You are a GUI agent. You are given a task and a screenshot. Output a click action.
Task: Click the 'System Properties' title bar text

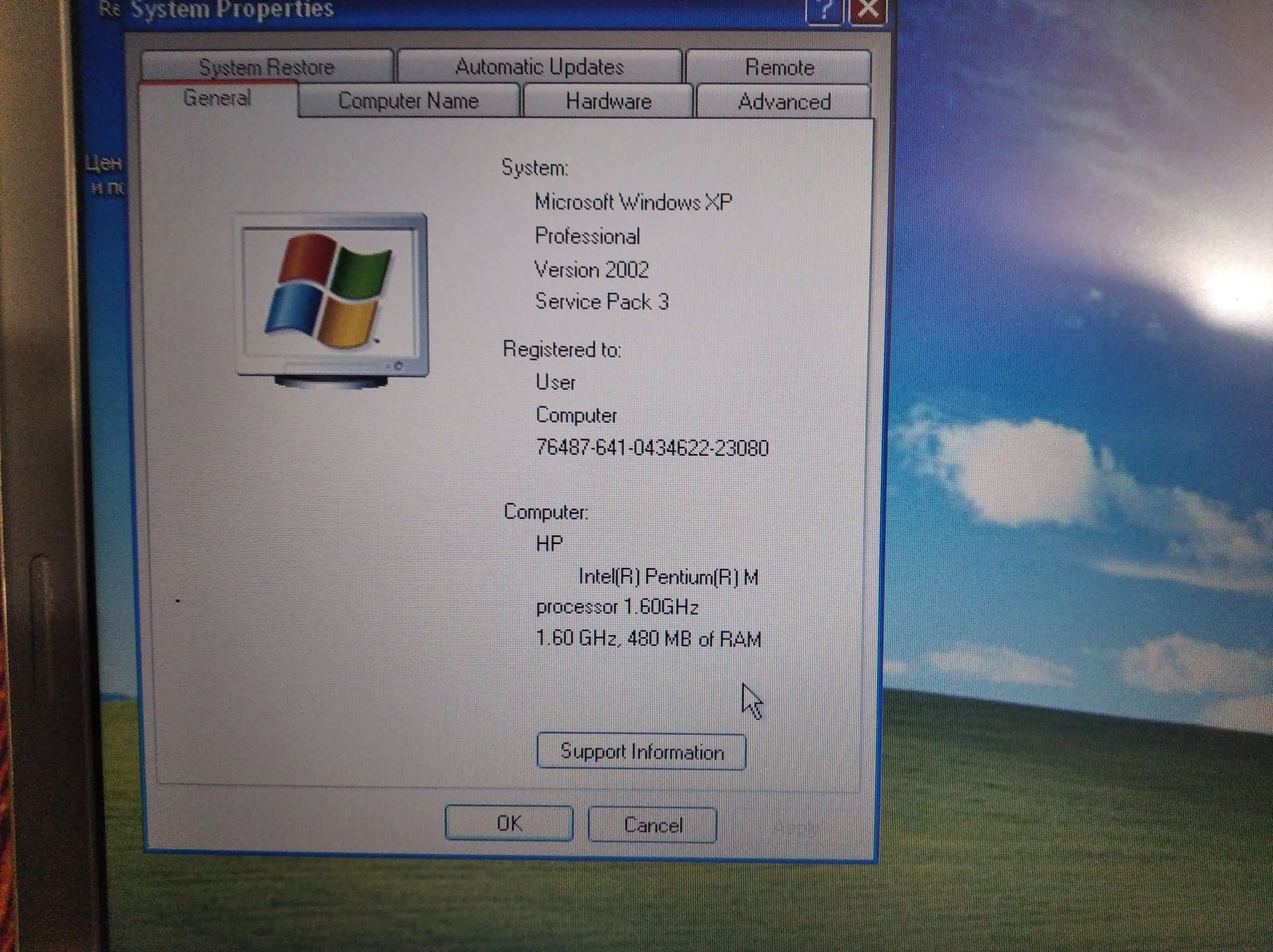[x=232, y=9]
